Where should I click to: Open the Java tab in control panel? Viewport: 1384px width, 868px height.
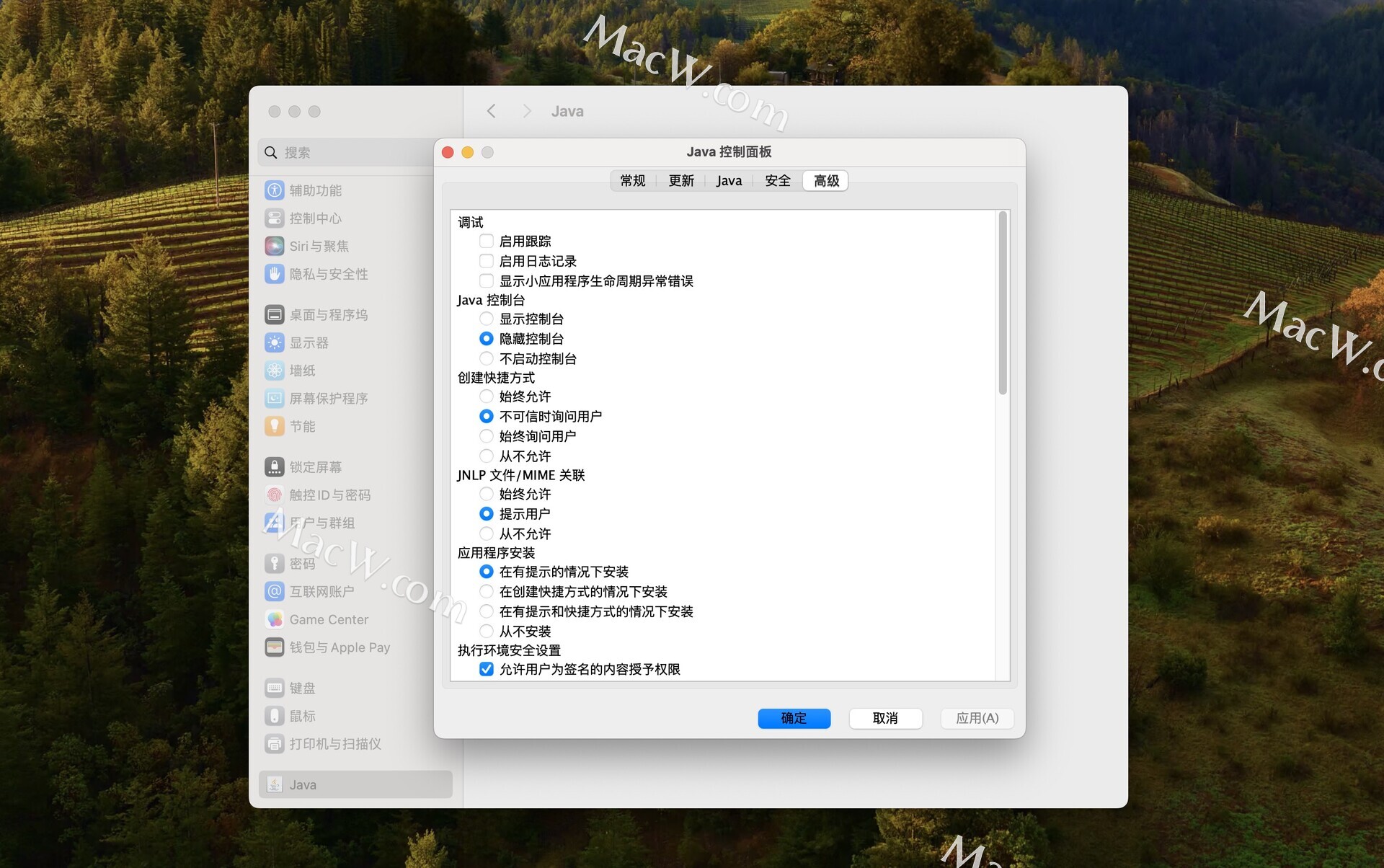(729, 181)
